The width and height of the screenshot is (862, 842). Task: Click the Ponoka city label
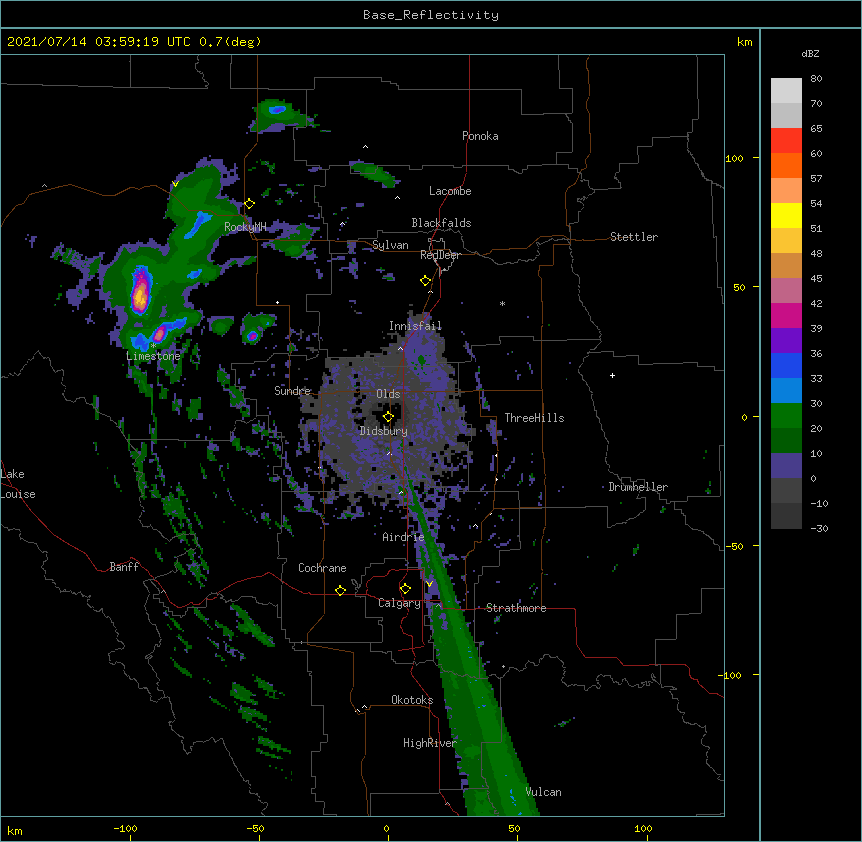click(480, 136)
